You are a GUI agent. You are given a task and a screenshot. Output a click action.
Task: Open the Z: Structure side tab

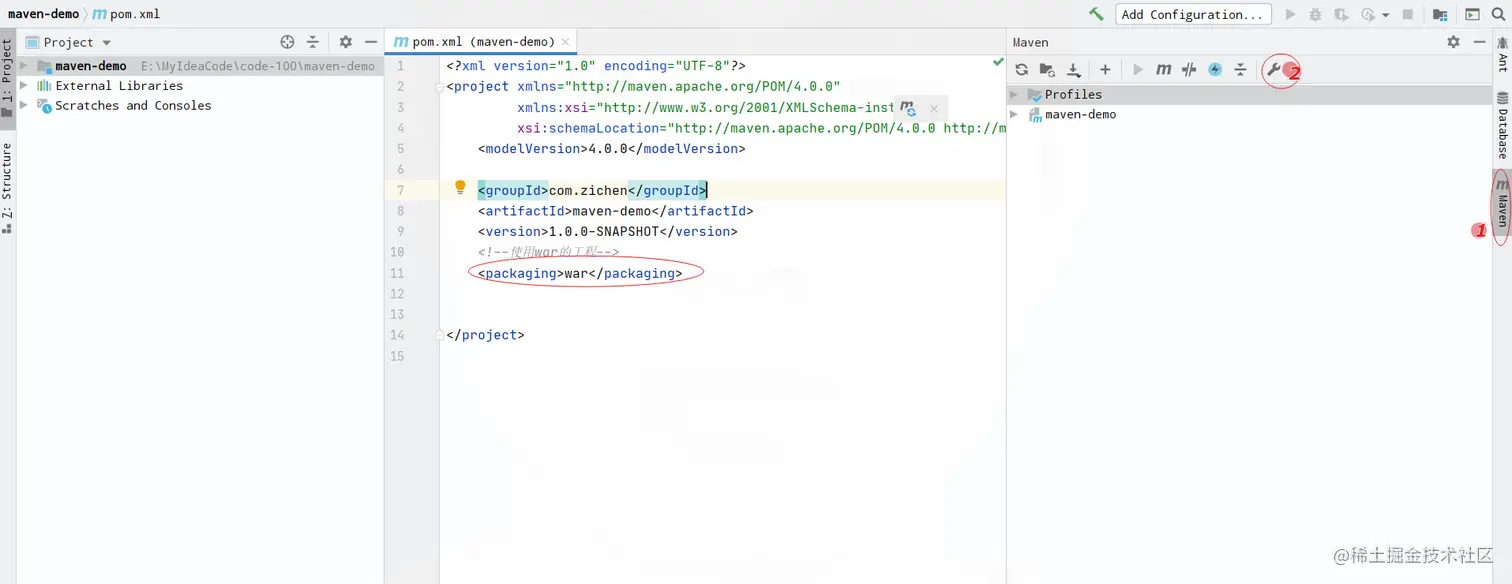point(7,188)
